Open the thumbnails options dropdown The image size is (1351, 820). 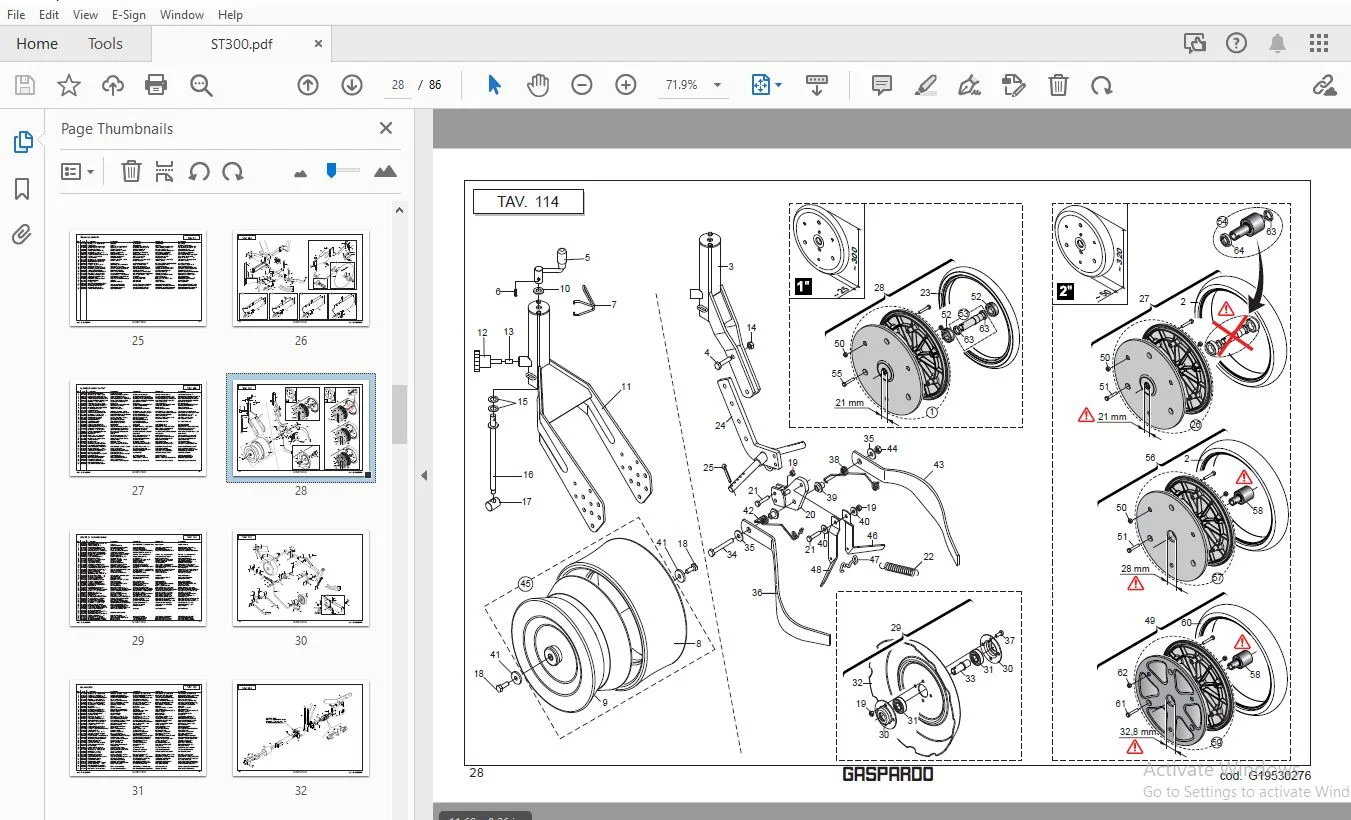click(x=77, y=171)
